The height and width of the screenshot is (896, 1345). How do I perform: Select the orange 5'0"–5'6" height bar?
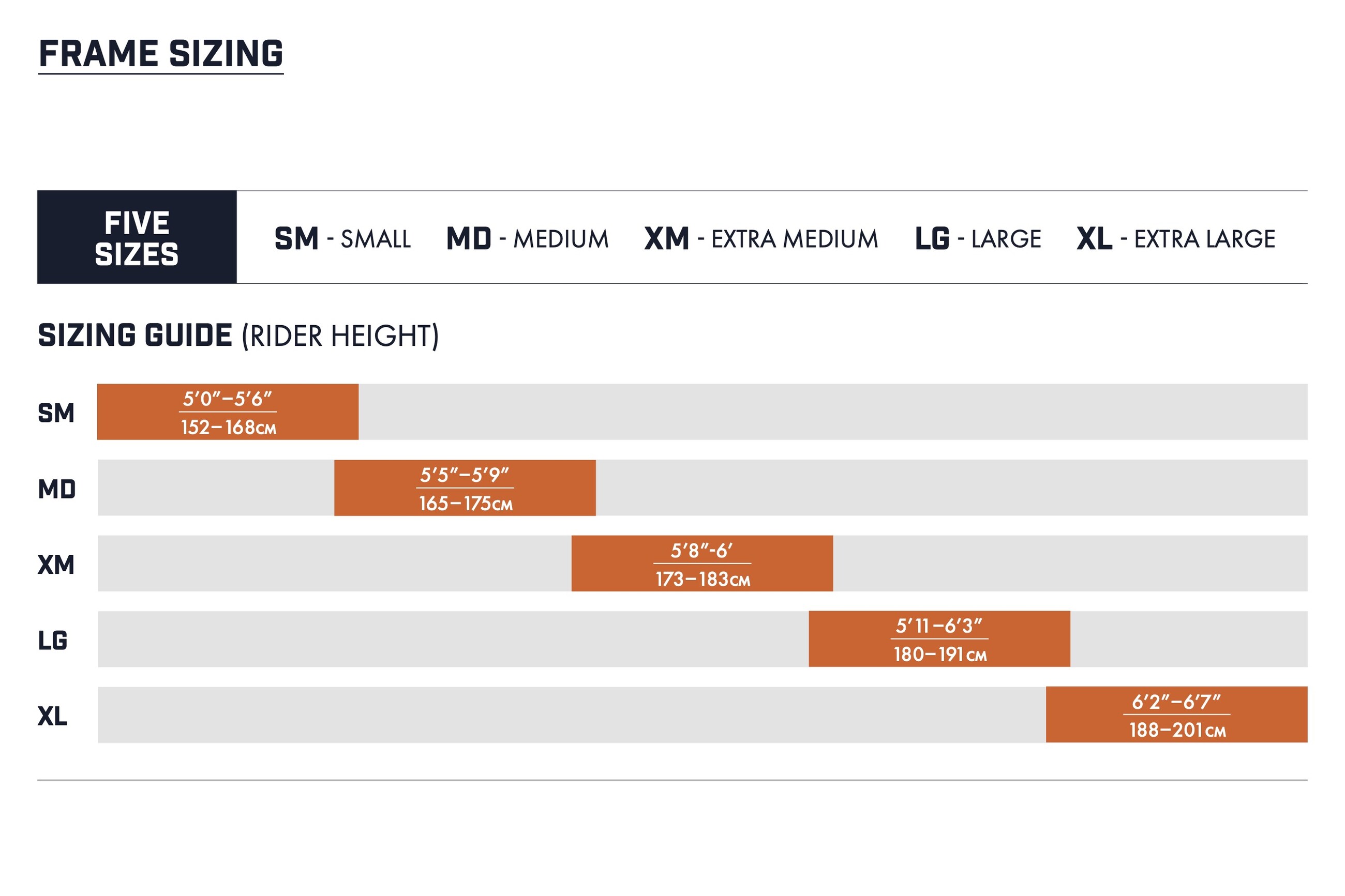[x=228, y=412]
